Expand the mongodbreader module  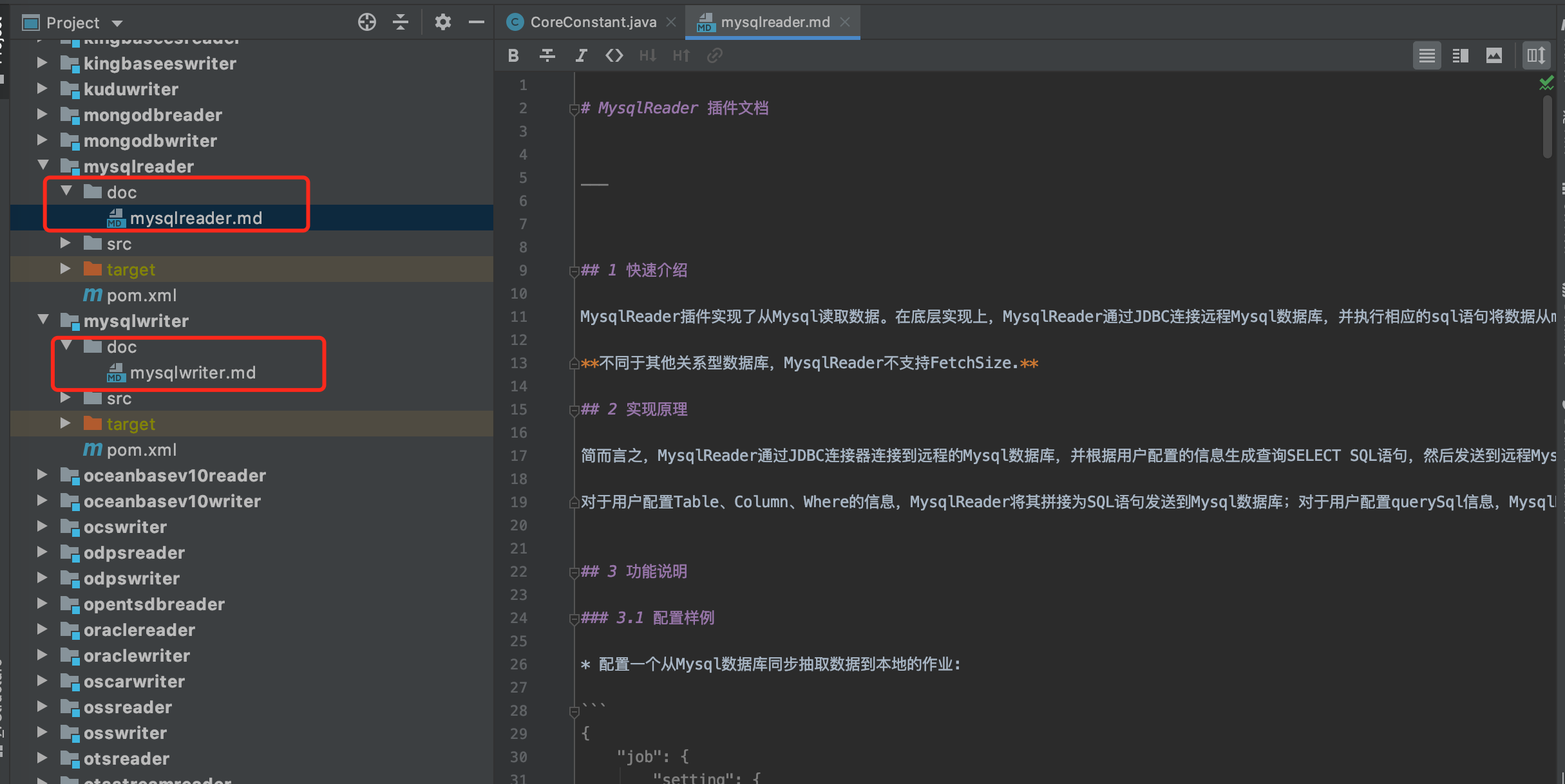tap(42, 115)
